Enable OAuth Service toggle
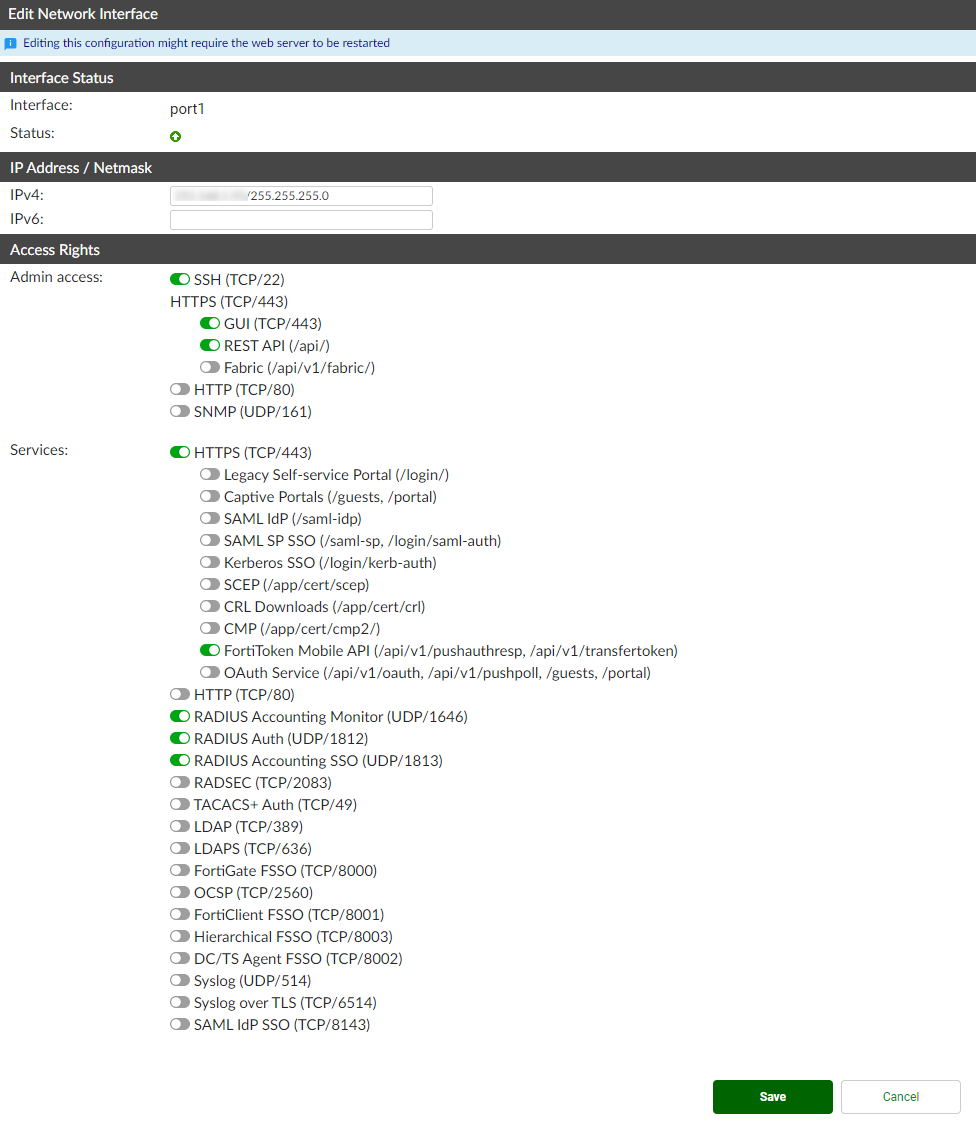Image resolution: width=976 pixels, height=1125 pixels. click(210, 672)
